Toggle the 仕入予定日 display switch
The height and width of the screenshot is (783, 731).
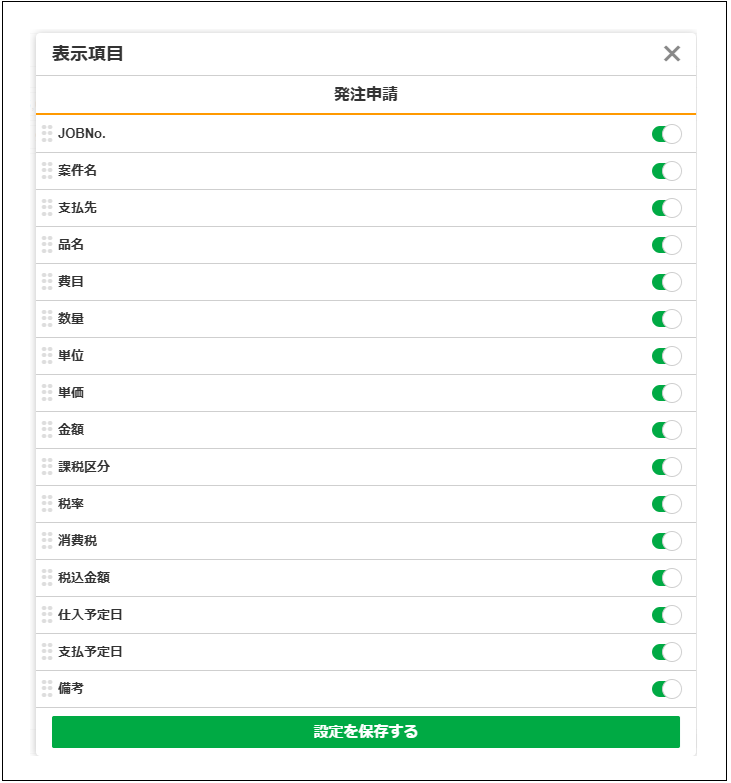pyautogui.click(x=666, y=615)
